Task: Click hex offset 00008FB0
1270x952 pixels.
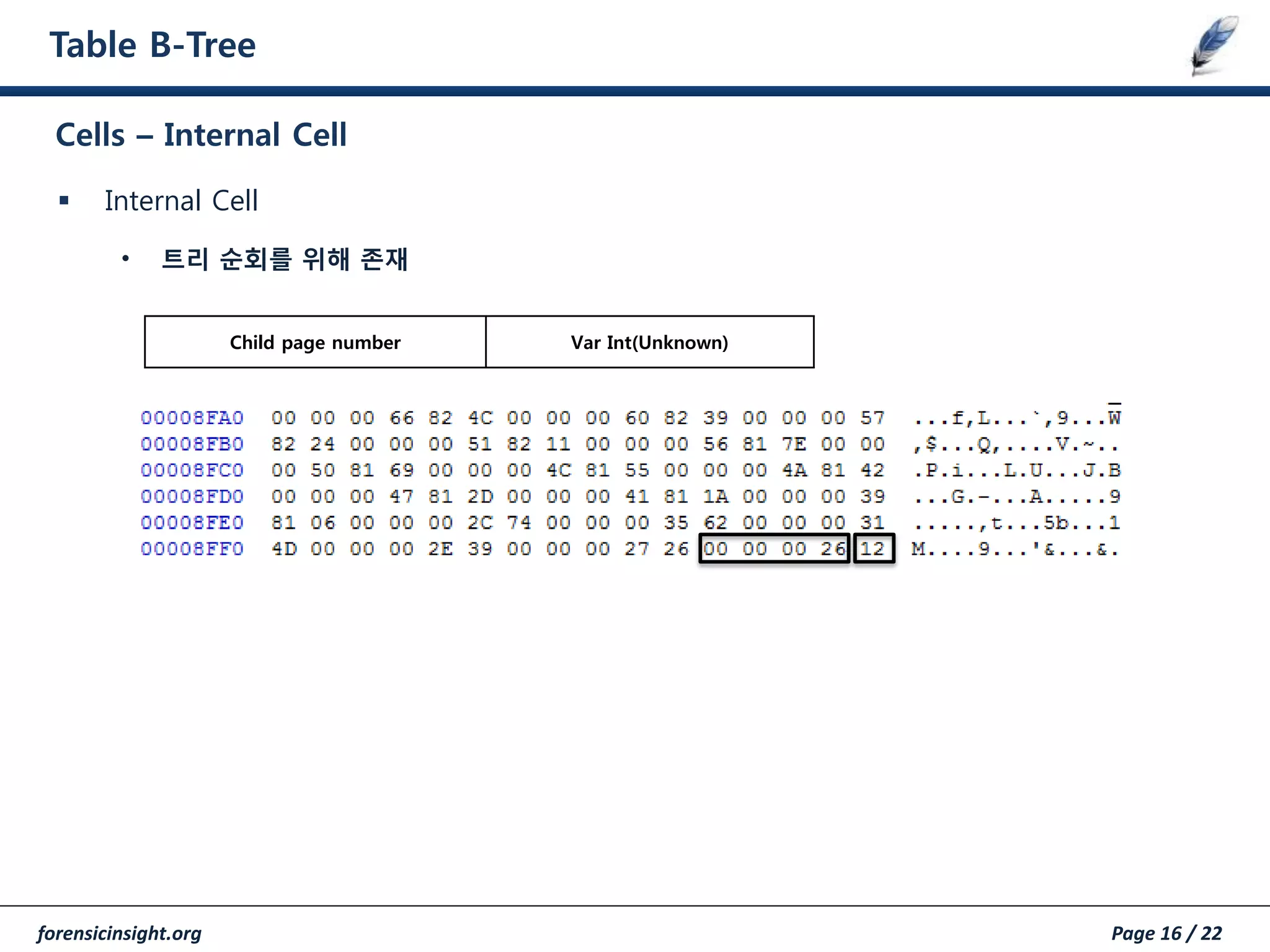Action: click(192, 444)
